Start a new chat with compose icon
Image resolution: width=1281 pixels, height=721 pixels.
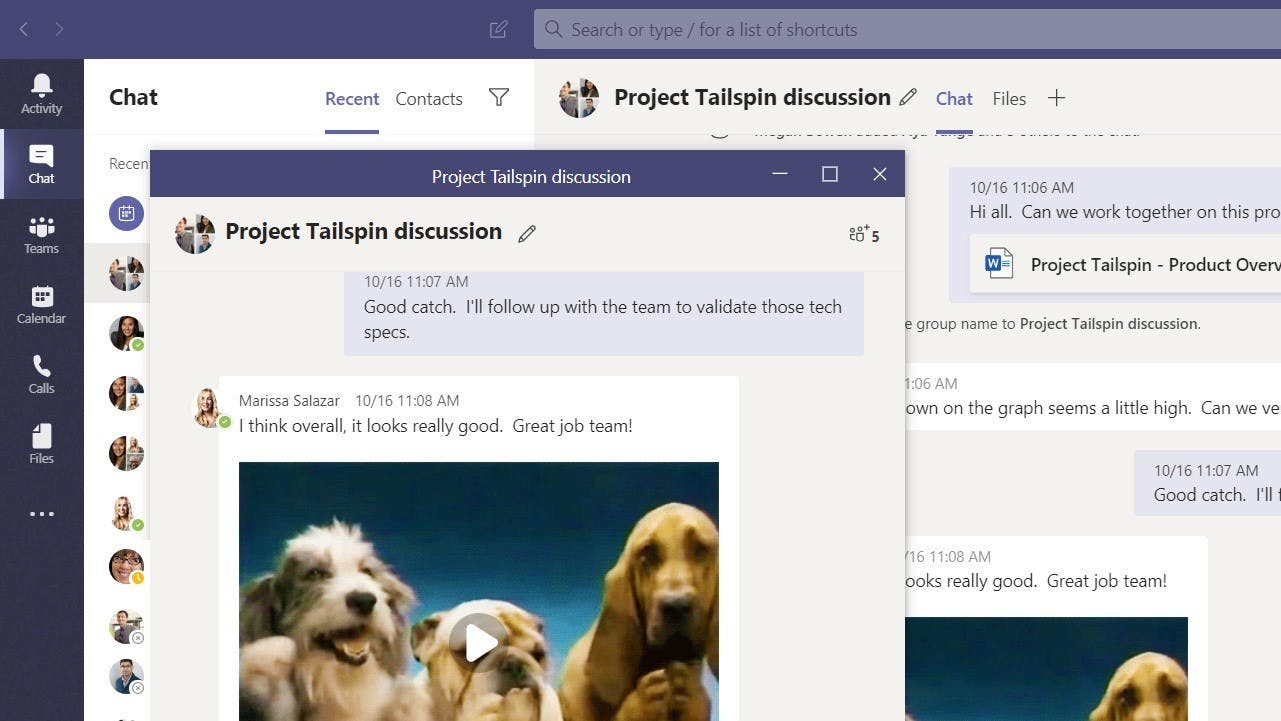pos(498,29)
